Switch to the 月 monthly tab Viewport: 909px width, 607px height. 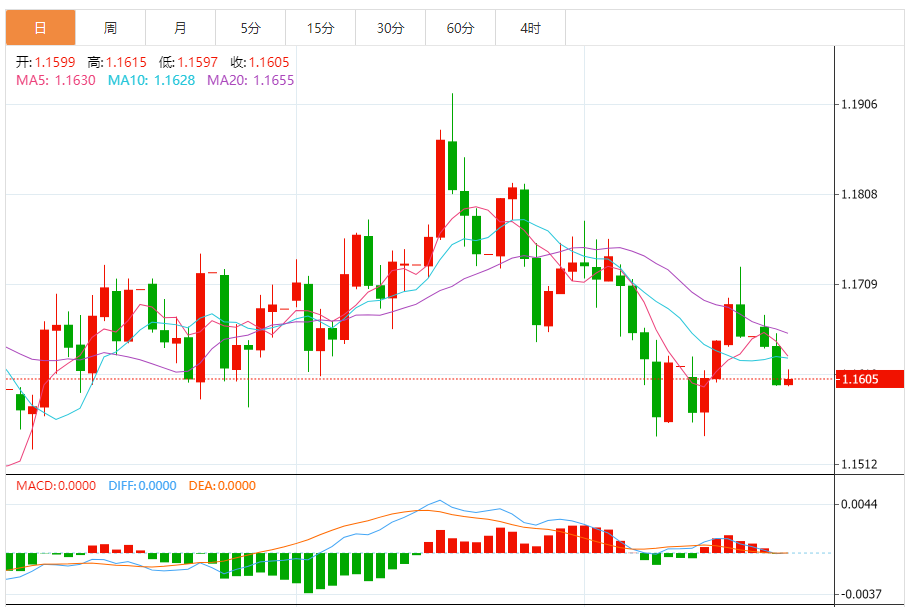click(x=180, y=28)
